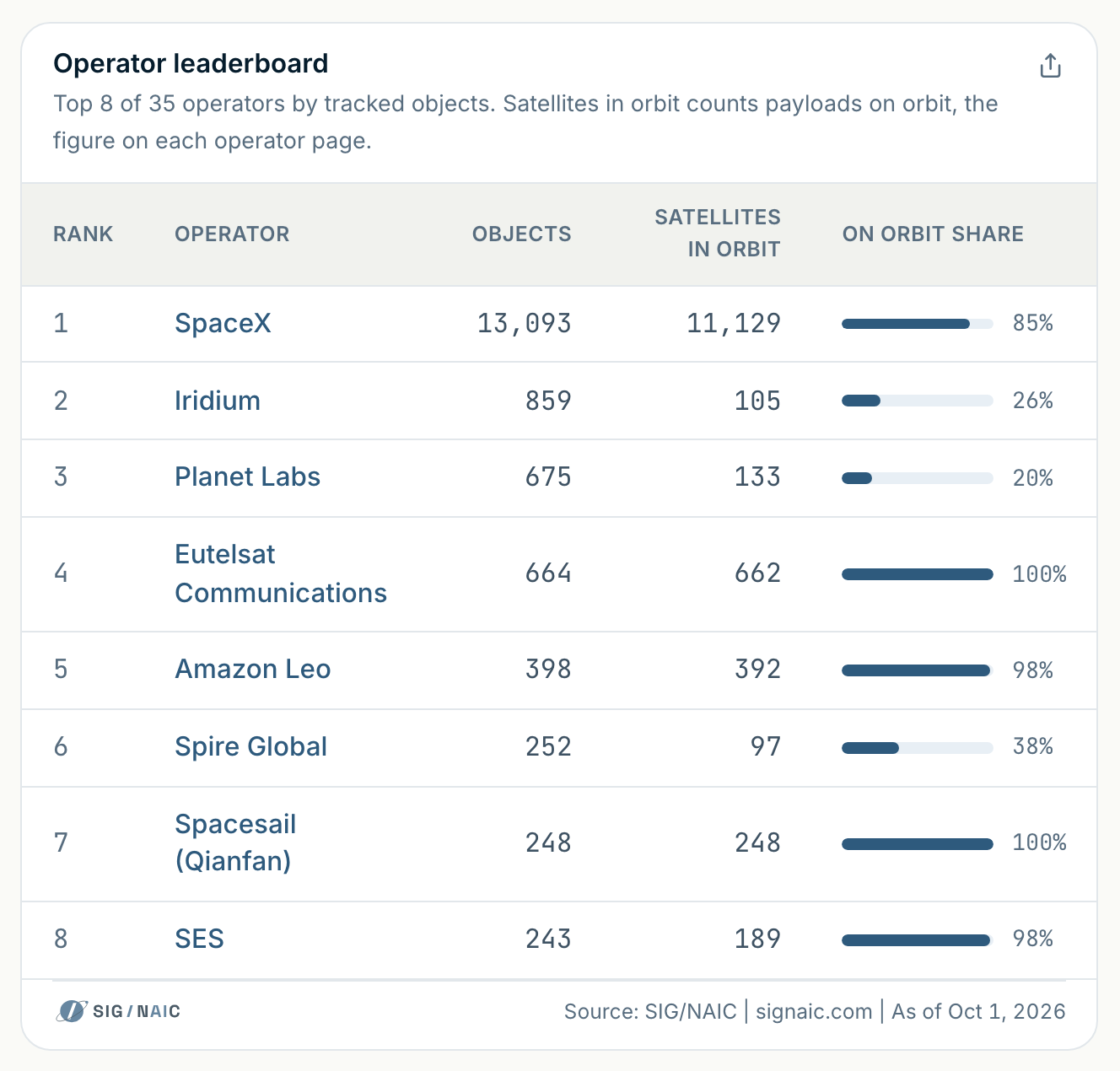The width and height of the screenshot is (1120, 1071).
Task: Click Iridium's 859 objects value
Action: pyautogui.click(x=548, y=401)
